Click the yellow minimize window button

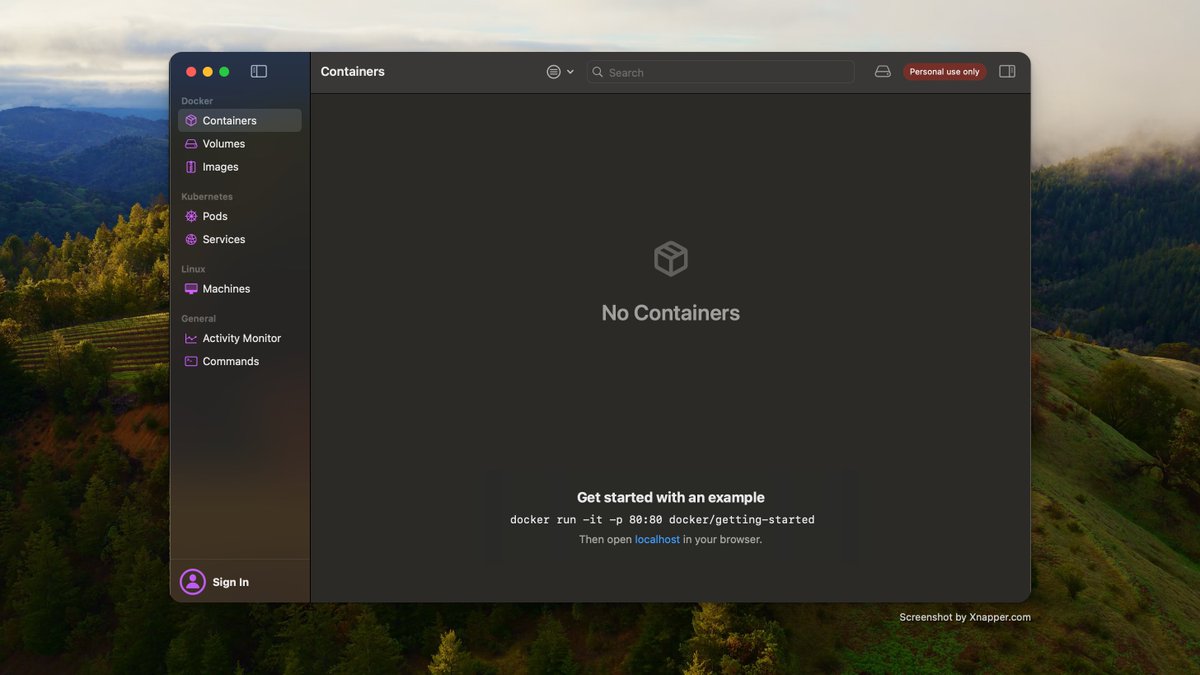pos(208,72)
